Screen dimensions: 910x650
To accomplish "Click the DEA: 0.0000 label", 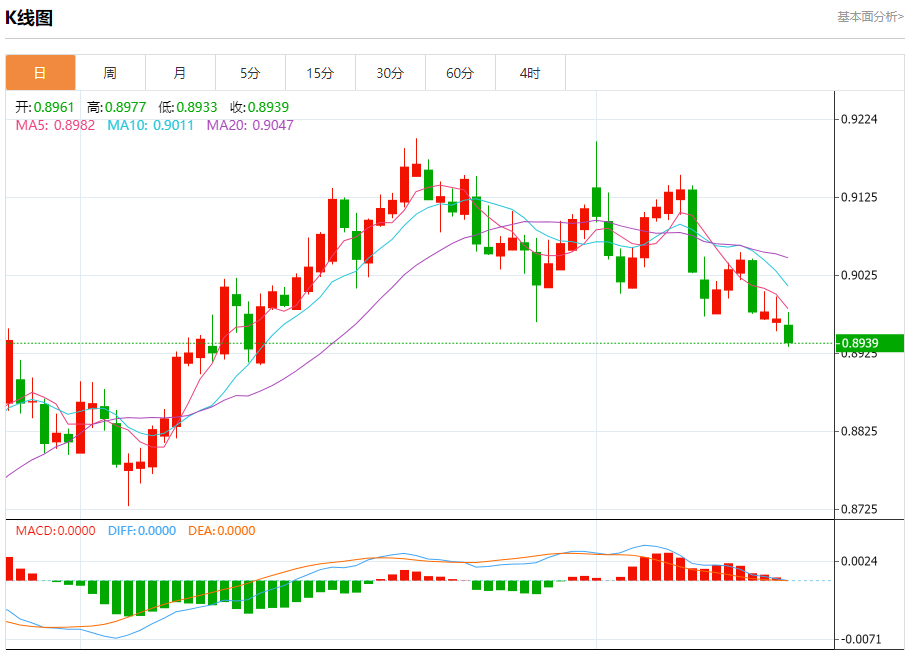I will [x=222, y=530].
